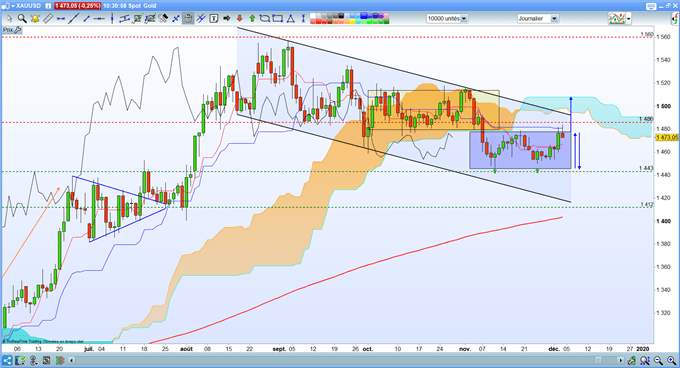Choose the red down arrow marker

tap(239, 18)
